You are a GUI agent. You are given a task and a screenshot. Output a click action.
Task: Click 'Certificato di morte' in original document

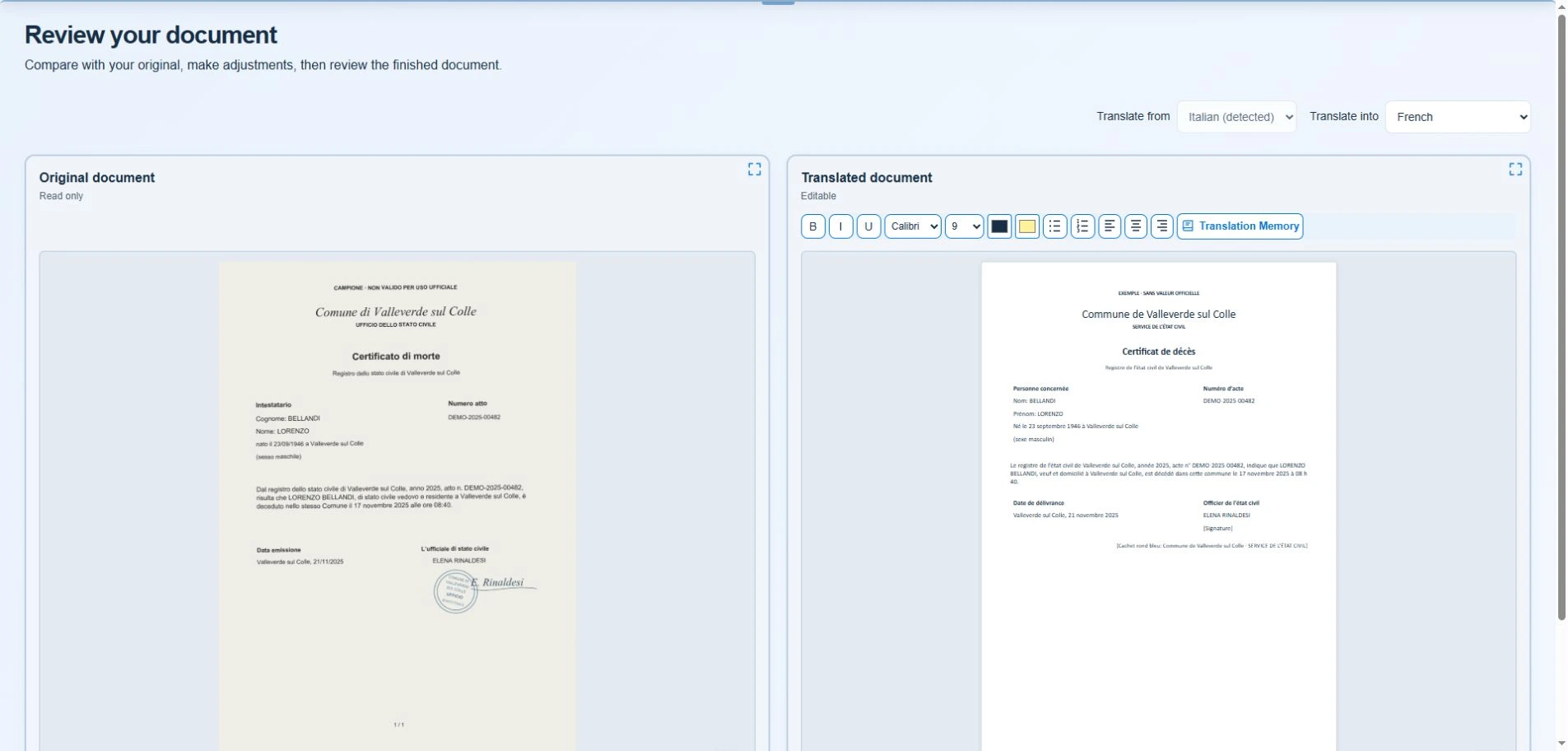[396, 357]
